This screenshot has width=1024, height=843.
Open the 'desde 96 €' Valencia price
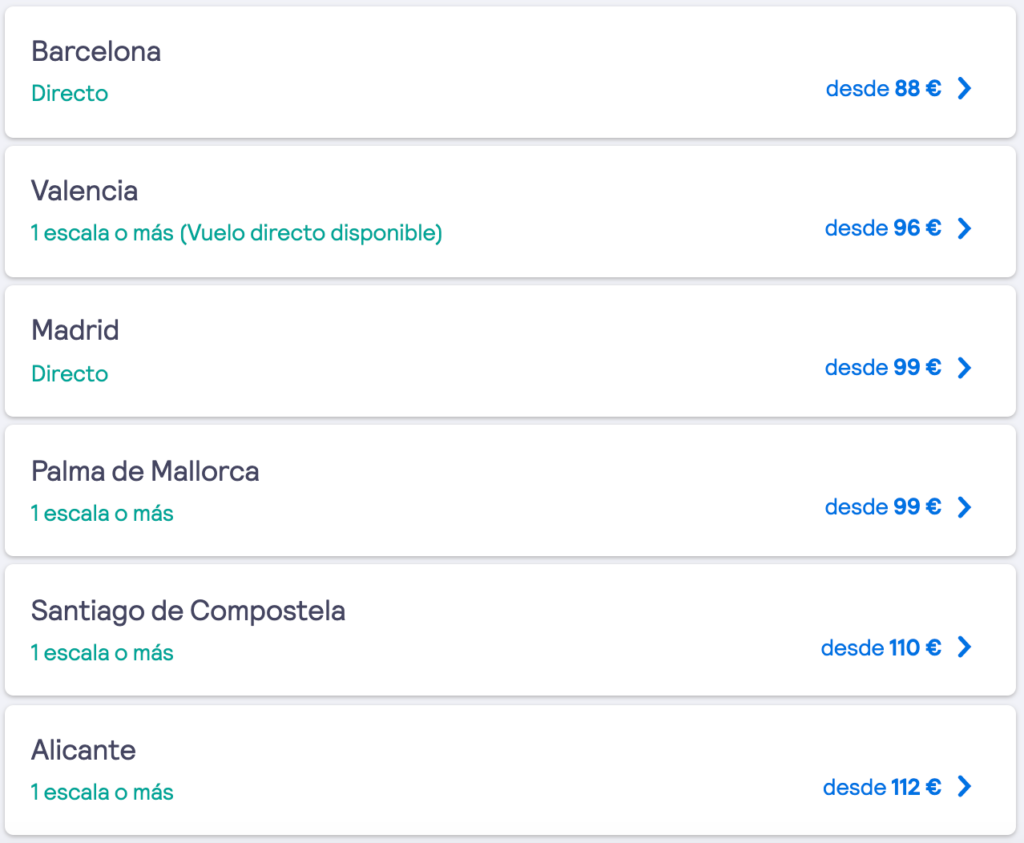[x=883, y=228]
